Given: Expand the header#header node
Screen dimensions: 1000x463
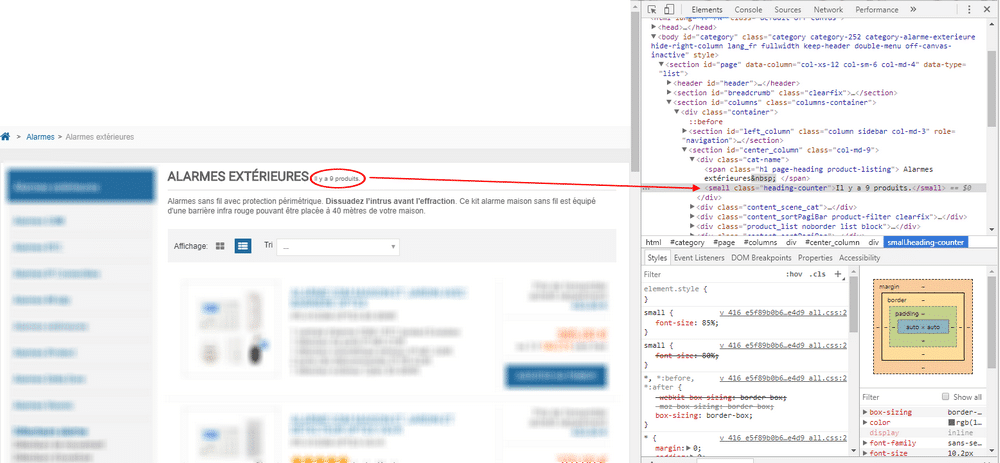Looking at the screenshot, I should tap(669, 84).
